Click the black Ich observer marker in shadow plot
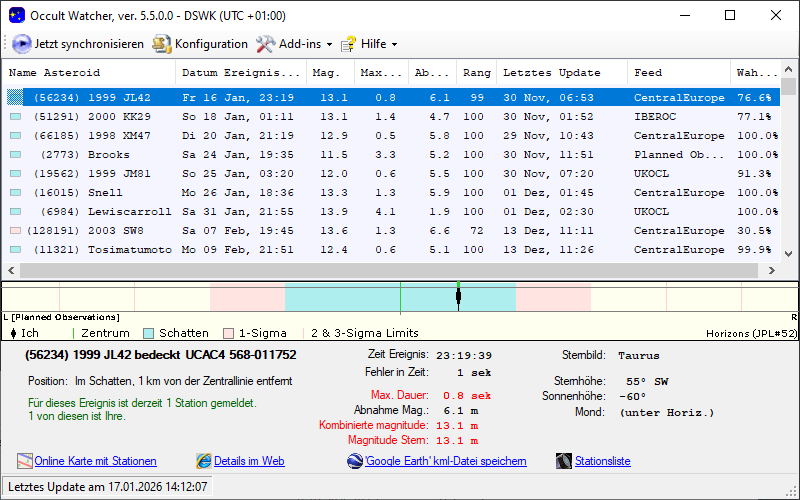The height and width of the screenshot is (500, 800). click(458, 296)
